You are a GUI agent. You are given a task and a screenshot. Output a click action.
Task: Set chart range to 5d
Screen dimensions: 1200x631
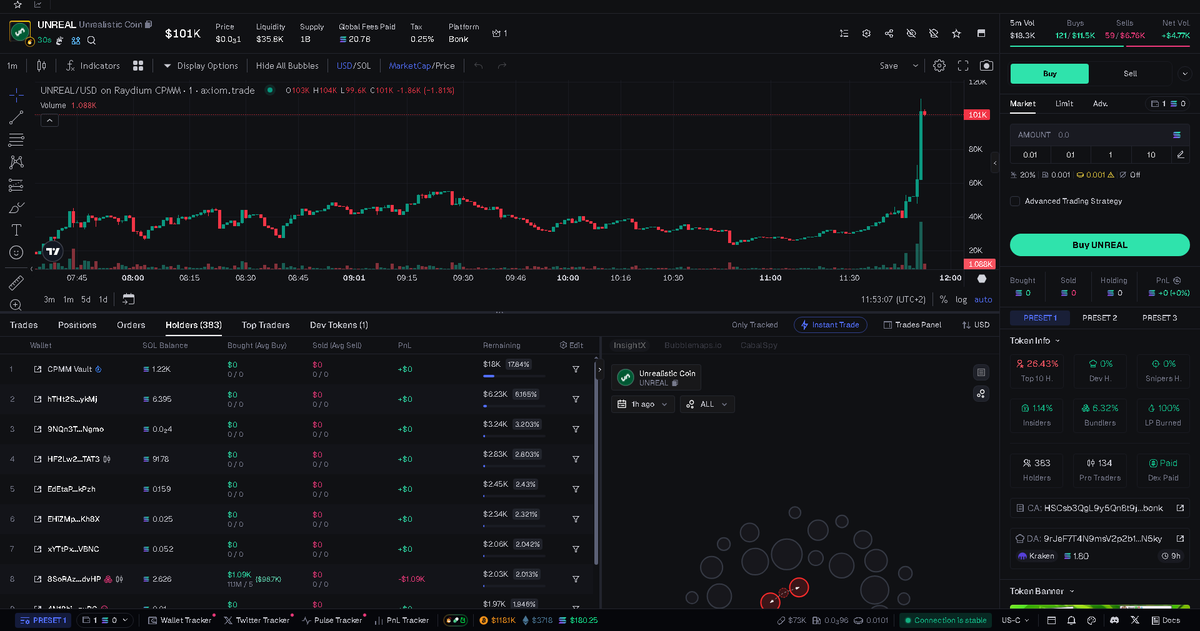click(86, 299)
